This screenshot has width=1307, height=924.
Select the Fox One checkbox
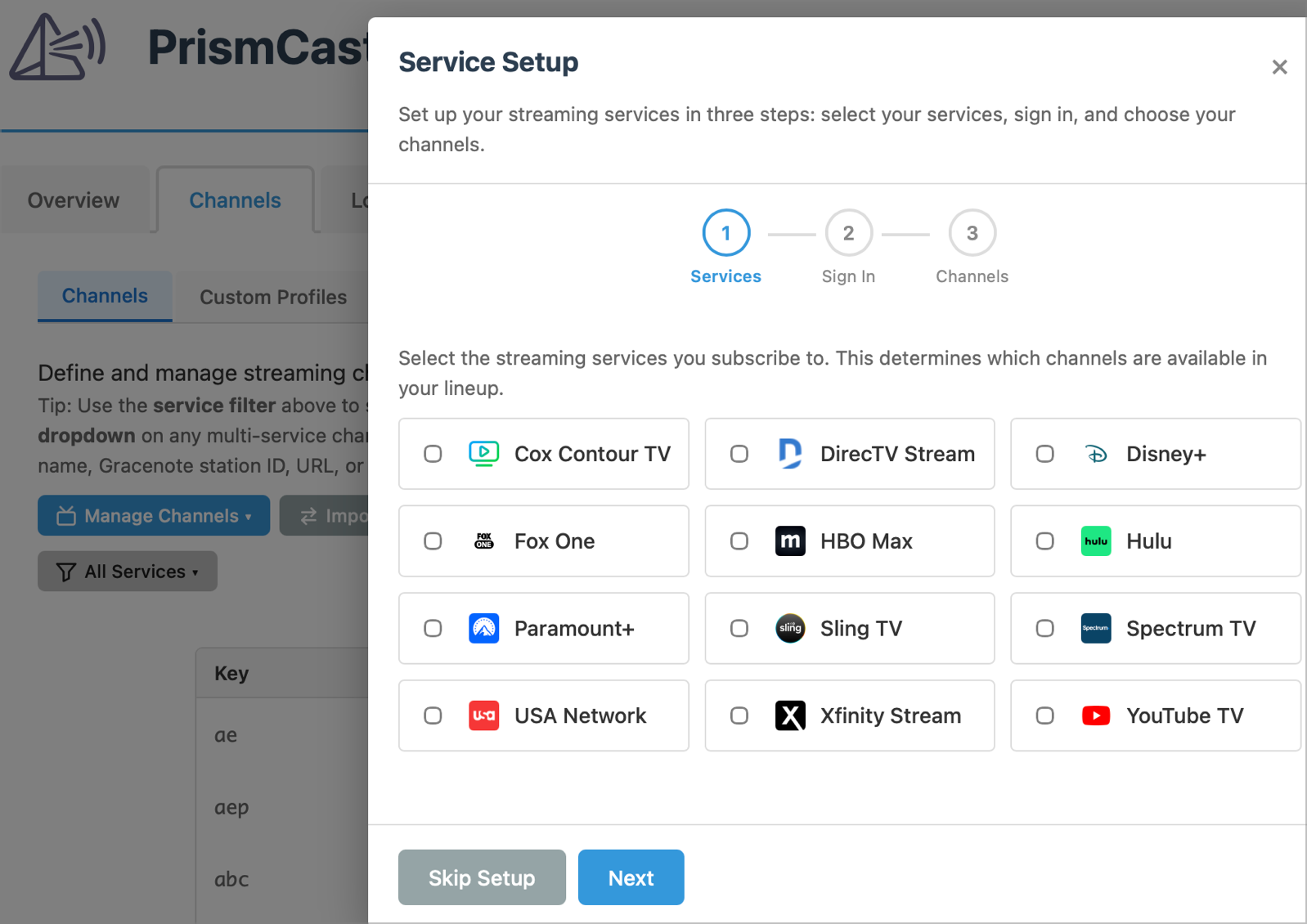click(433, 541)
